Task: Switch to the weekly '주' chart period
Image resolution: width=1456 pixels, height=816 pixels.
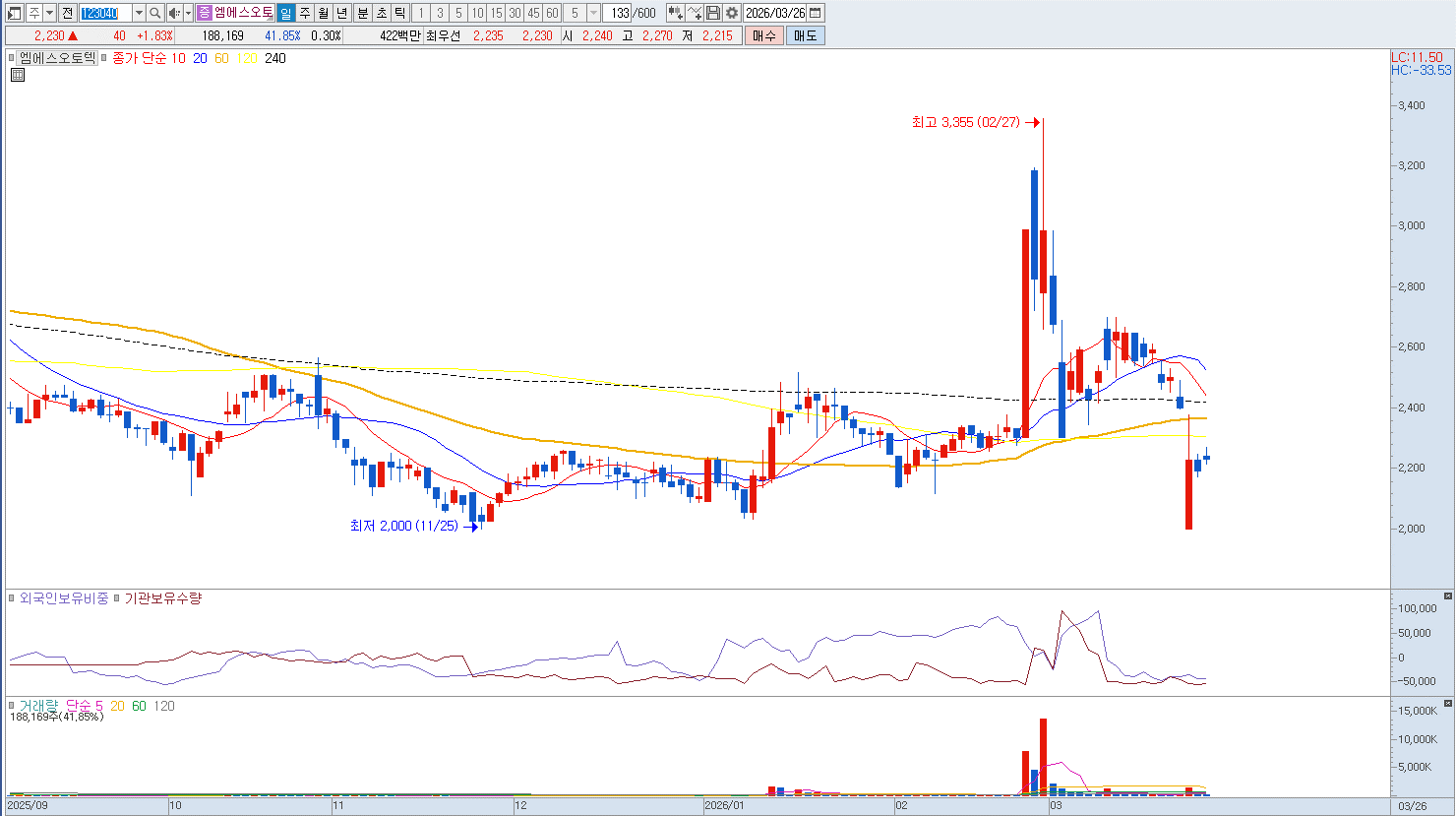Action: pyautogui.click(x=304, y=13)
